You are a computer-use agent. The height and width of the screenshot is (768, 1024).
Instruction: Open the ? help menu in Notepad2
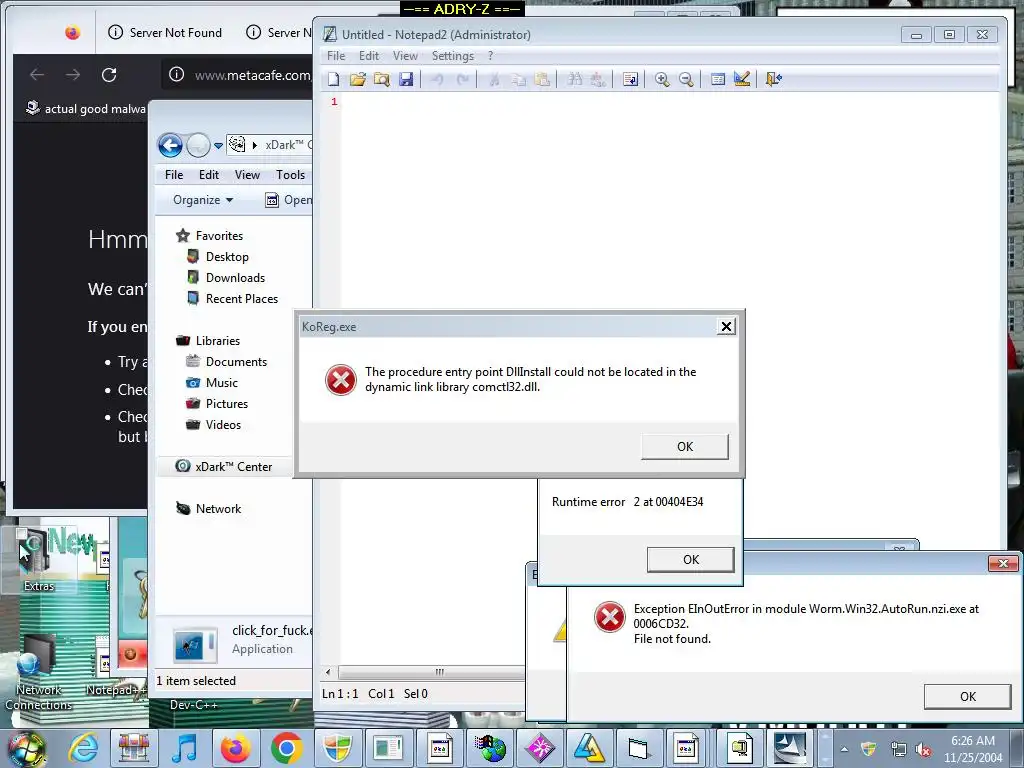click(490, 56)
